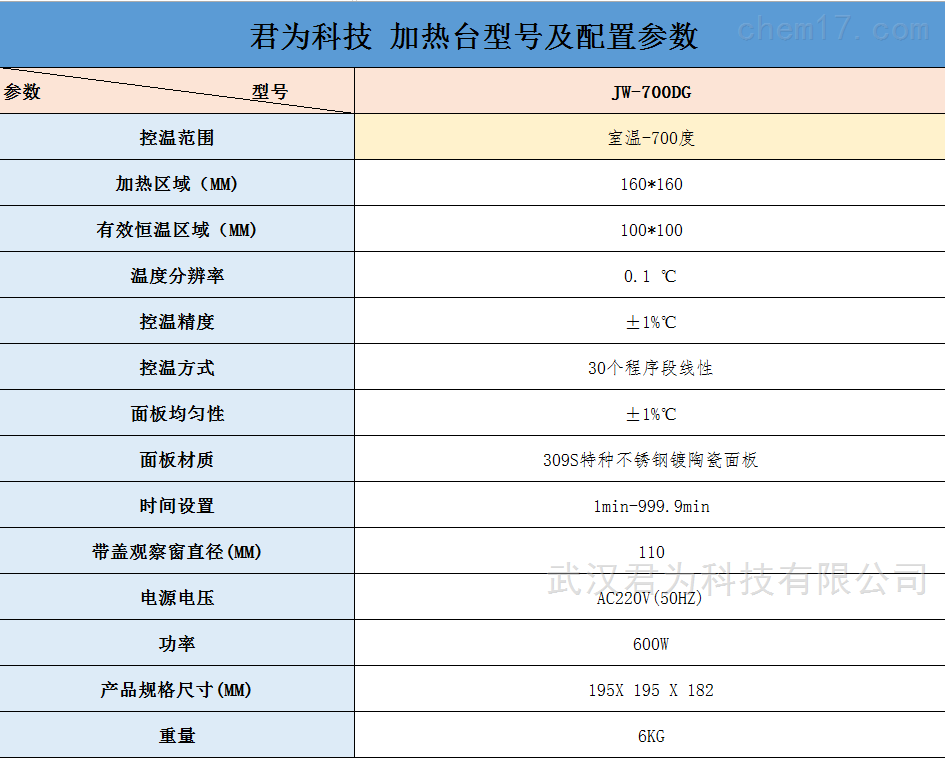The image size is (945, 758).
Task: Select the 100*100 value cell
Action: tap(651, 230)
